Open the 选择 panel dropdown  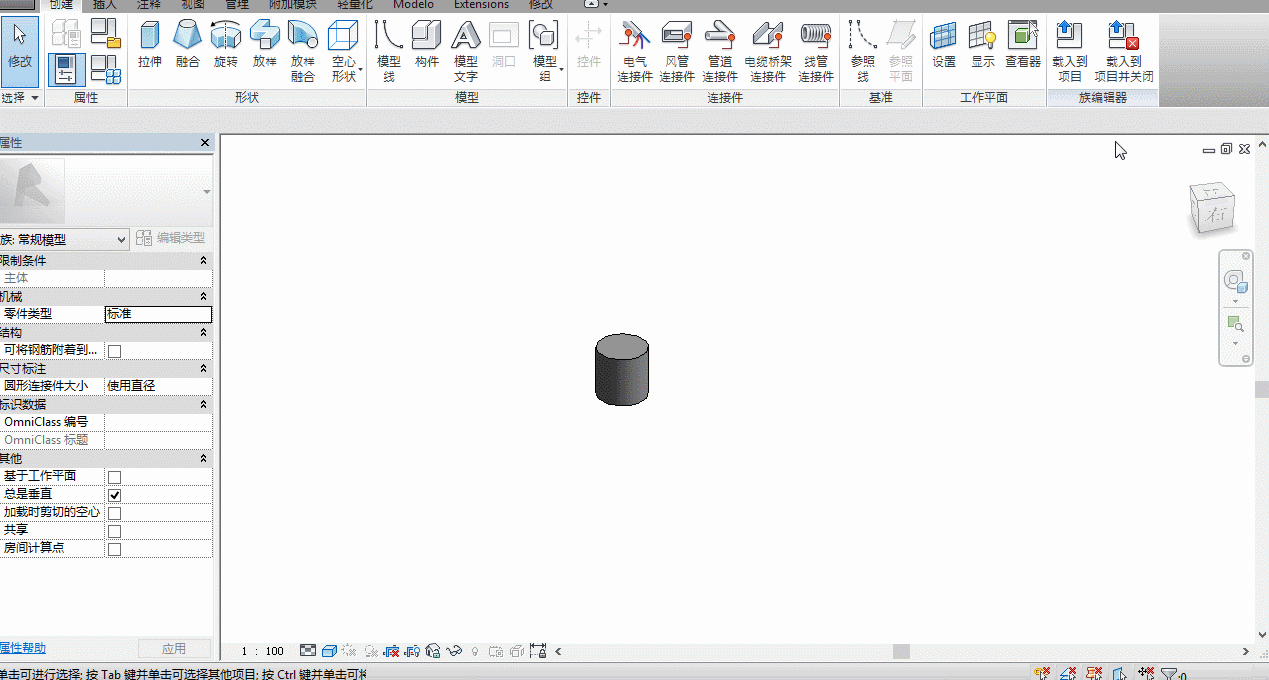click(x=20, y=98)
